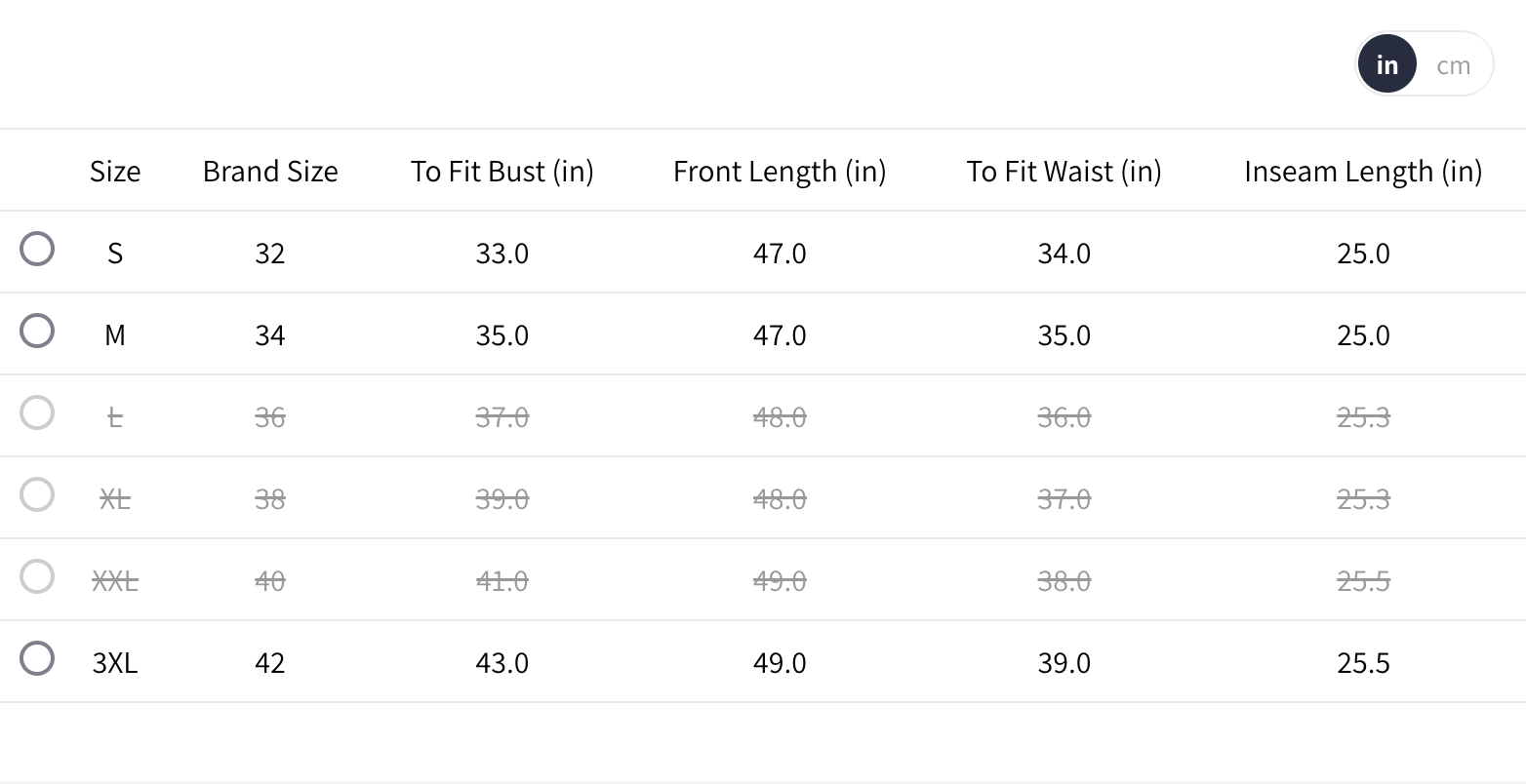Click the To Fit Waist column header

coord(1064,172)
